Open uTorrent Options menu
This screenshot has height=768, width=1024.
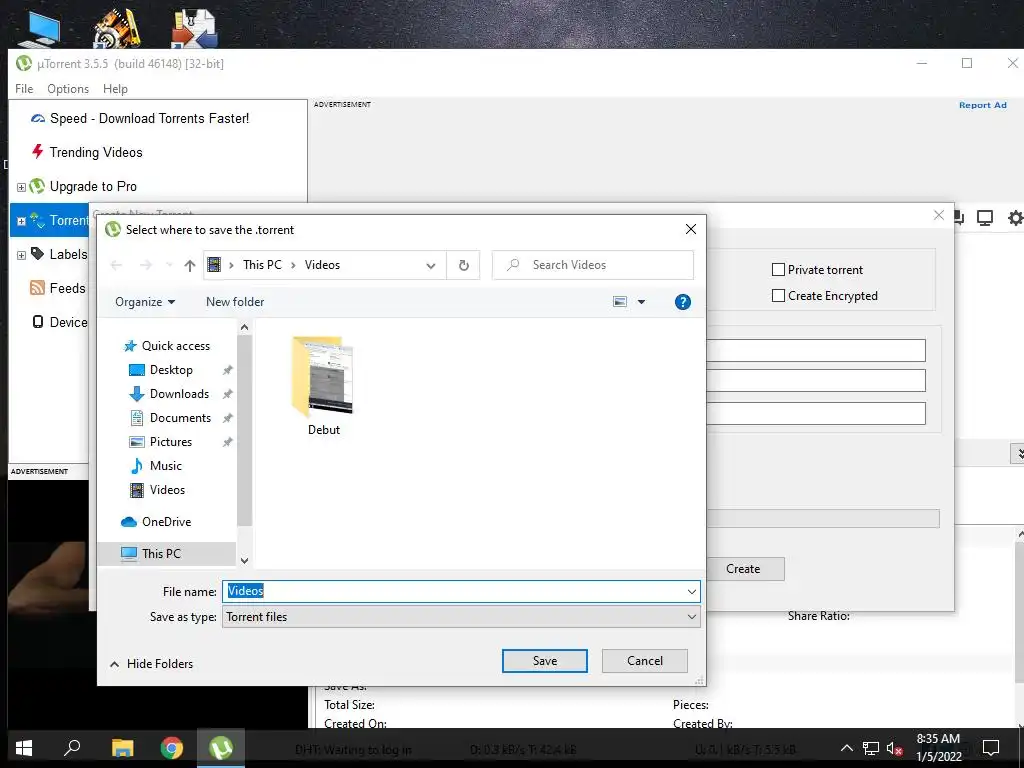pyautogui.click(x=68, y=89)
